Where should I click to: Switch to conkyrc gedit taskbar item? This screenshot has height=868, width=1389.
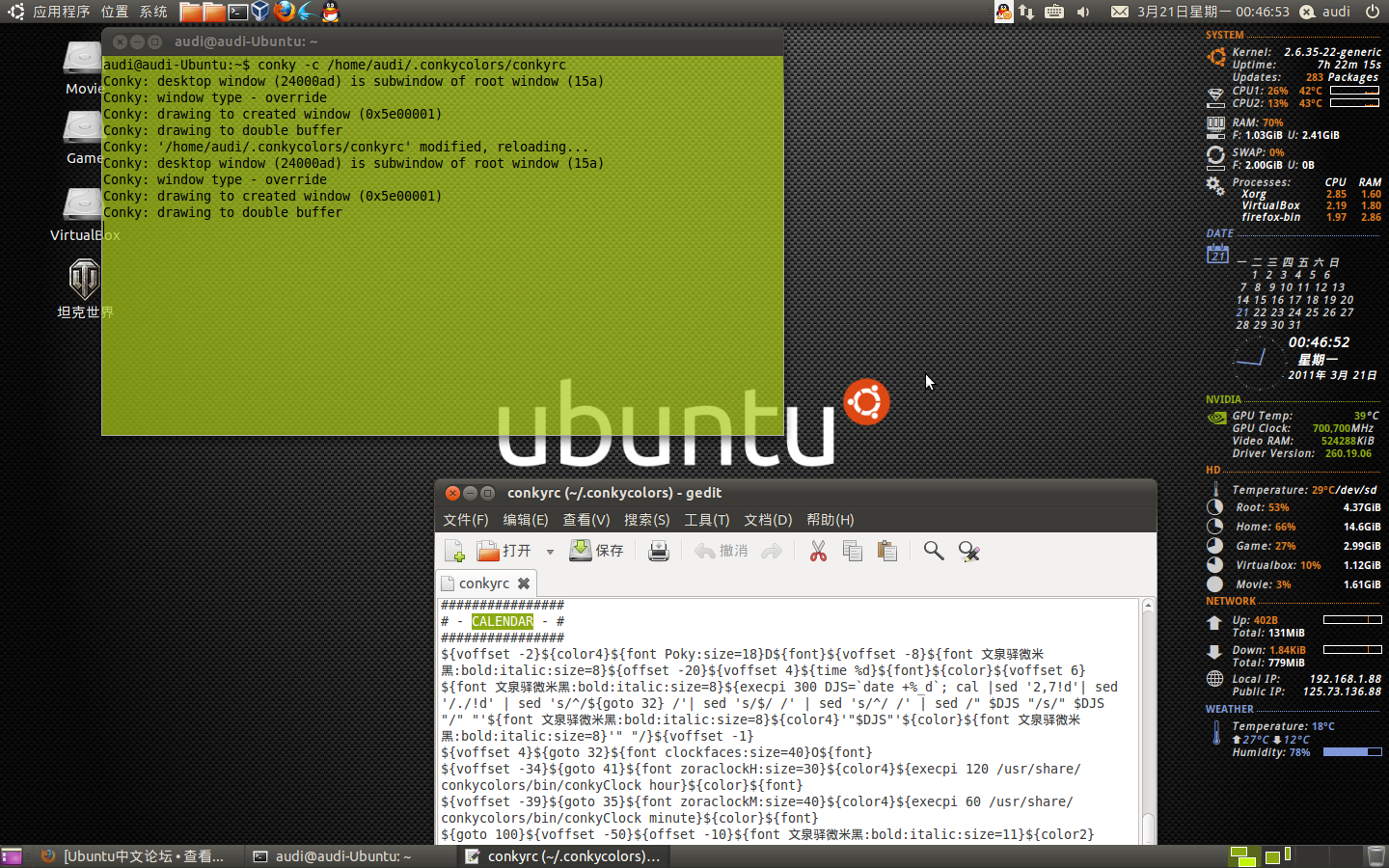[x=563, y=856]
